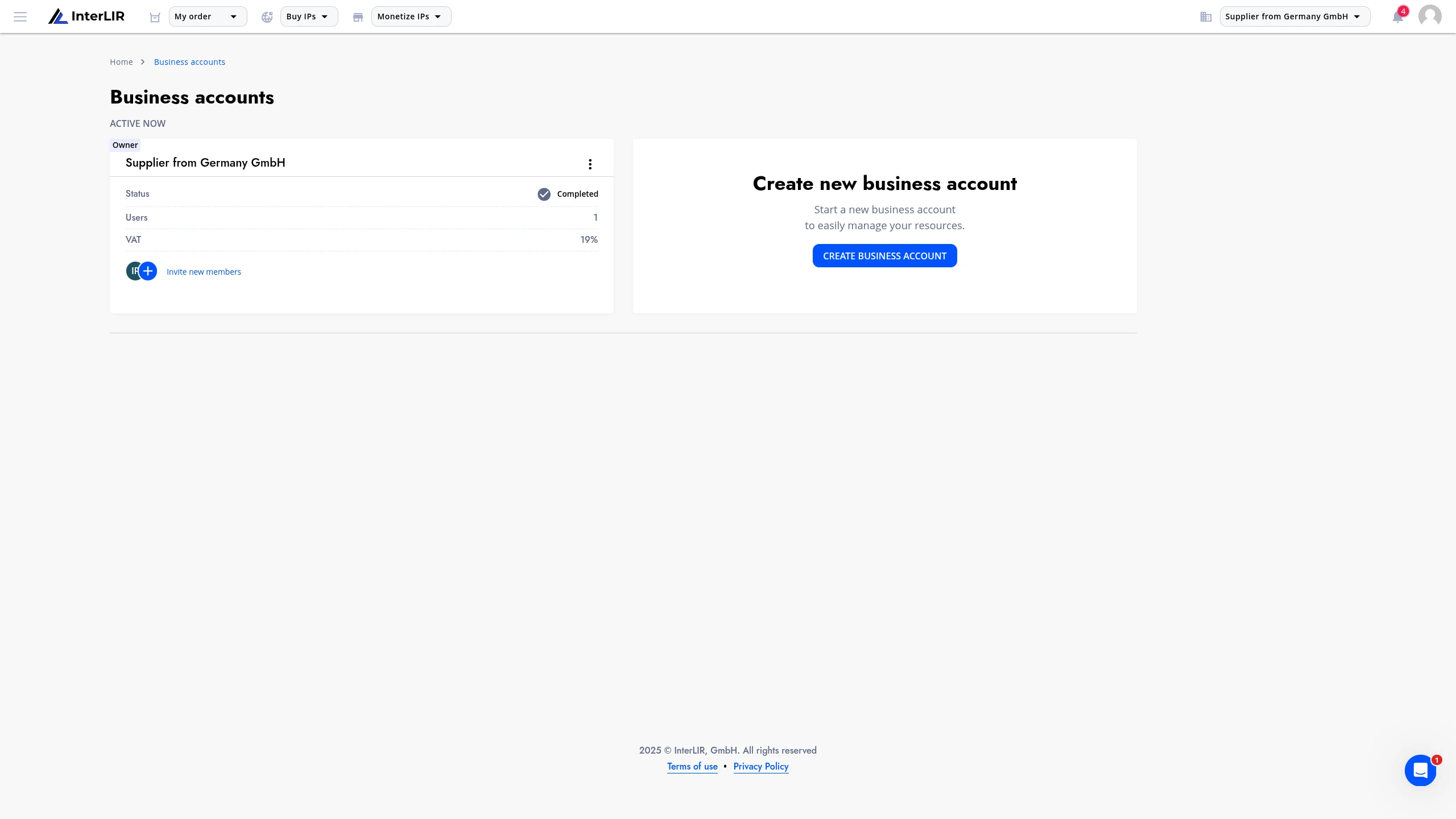1456x819 pixels.
Task: Click the VAT row label
Action: coord(133,239)
